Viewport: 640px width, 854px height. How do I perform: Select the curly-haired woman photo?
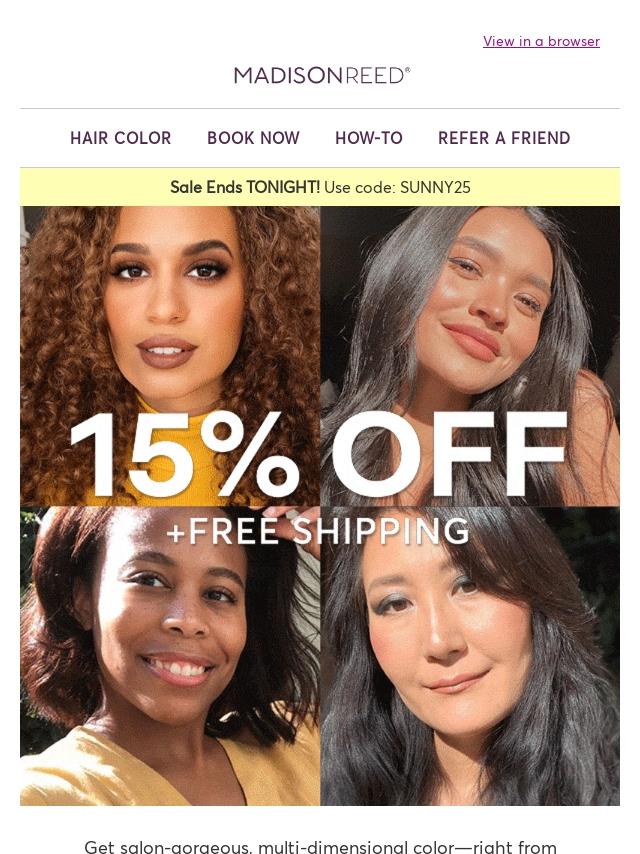pos(170,356)
